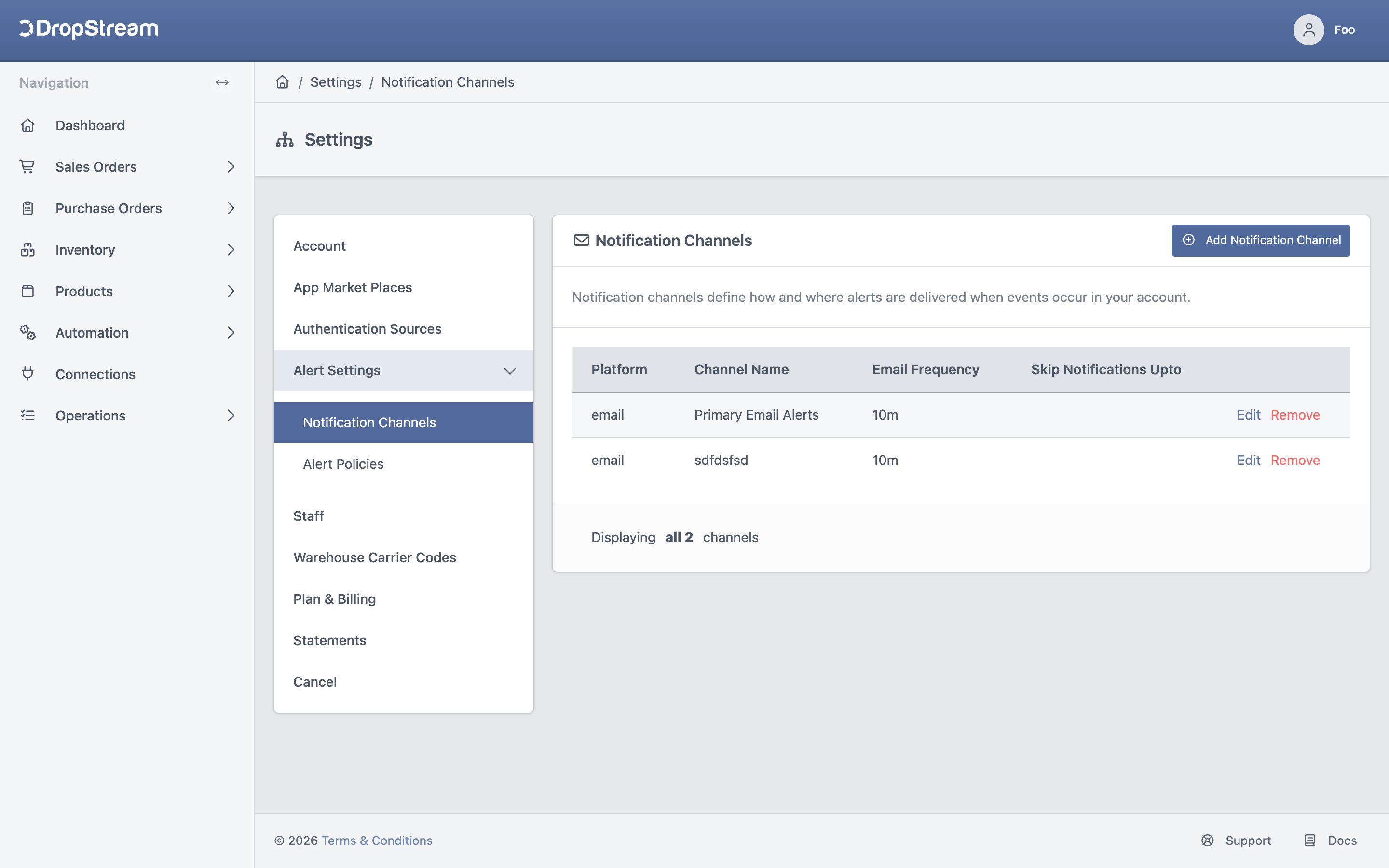The height and width of the screenshot is (868, 1389).
Task: Click the Platform column header
Action: (619, 369)
